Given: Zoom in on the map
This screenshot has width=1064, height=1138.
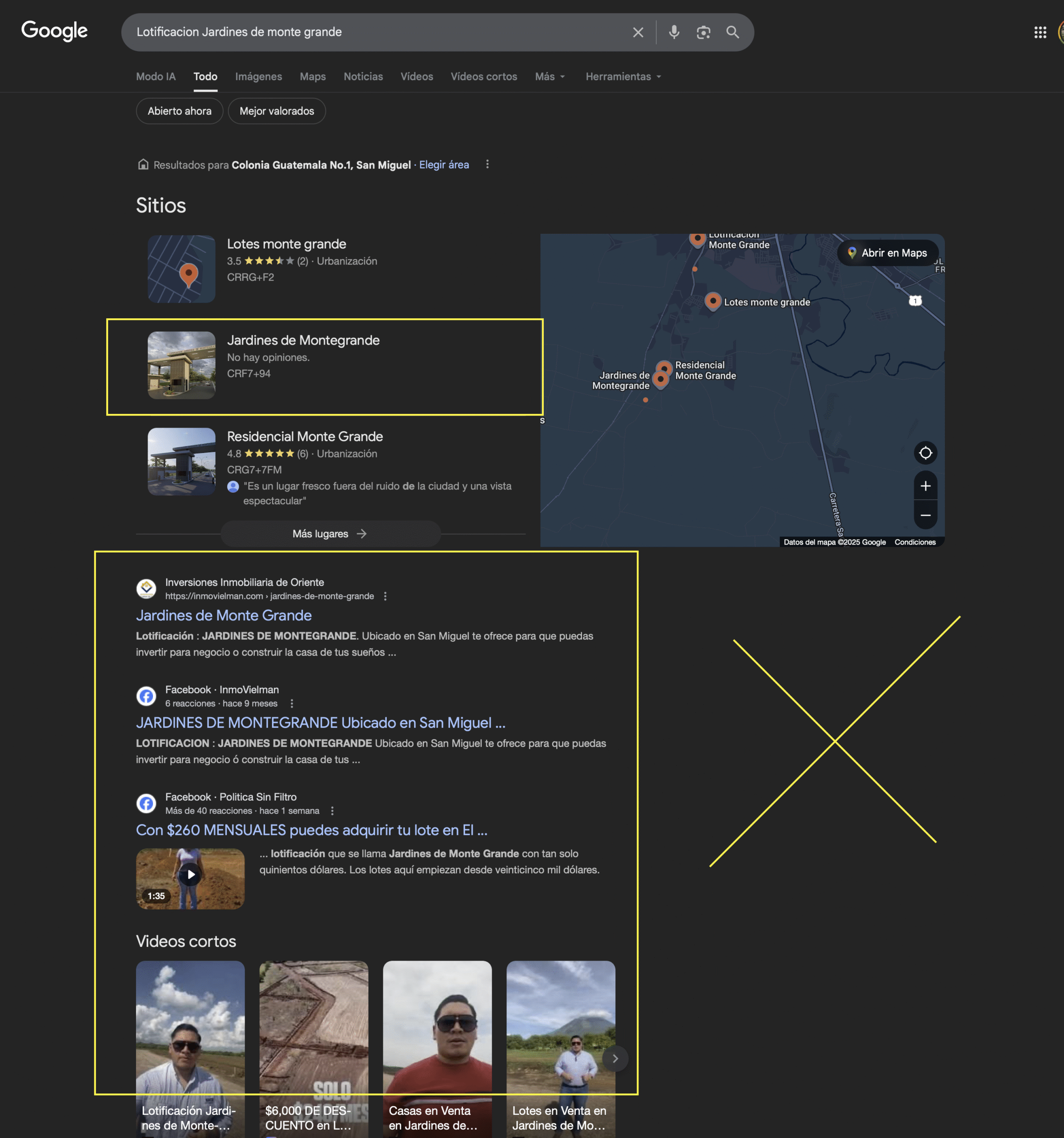Looking at the screenshot, I should [925, 486].
